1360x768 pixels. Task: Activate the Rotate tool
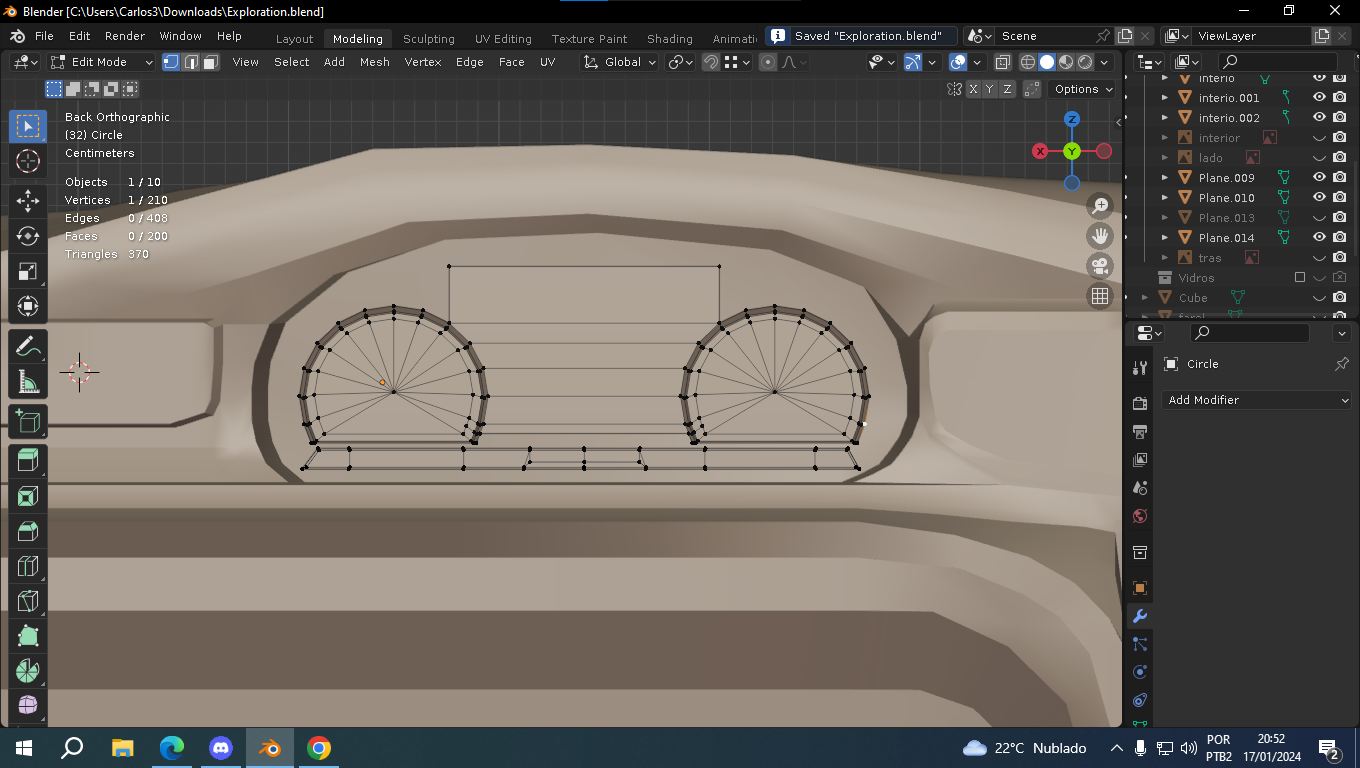28,236
